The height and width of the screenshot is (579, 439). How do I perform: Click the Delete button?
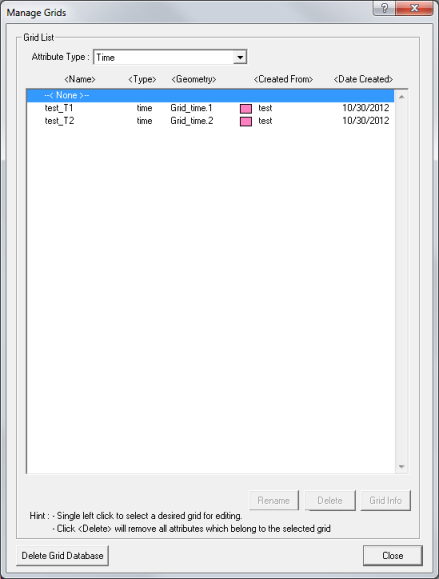[330, 500]
